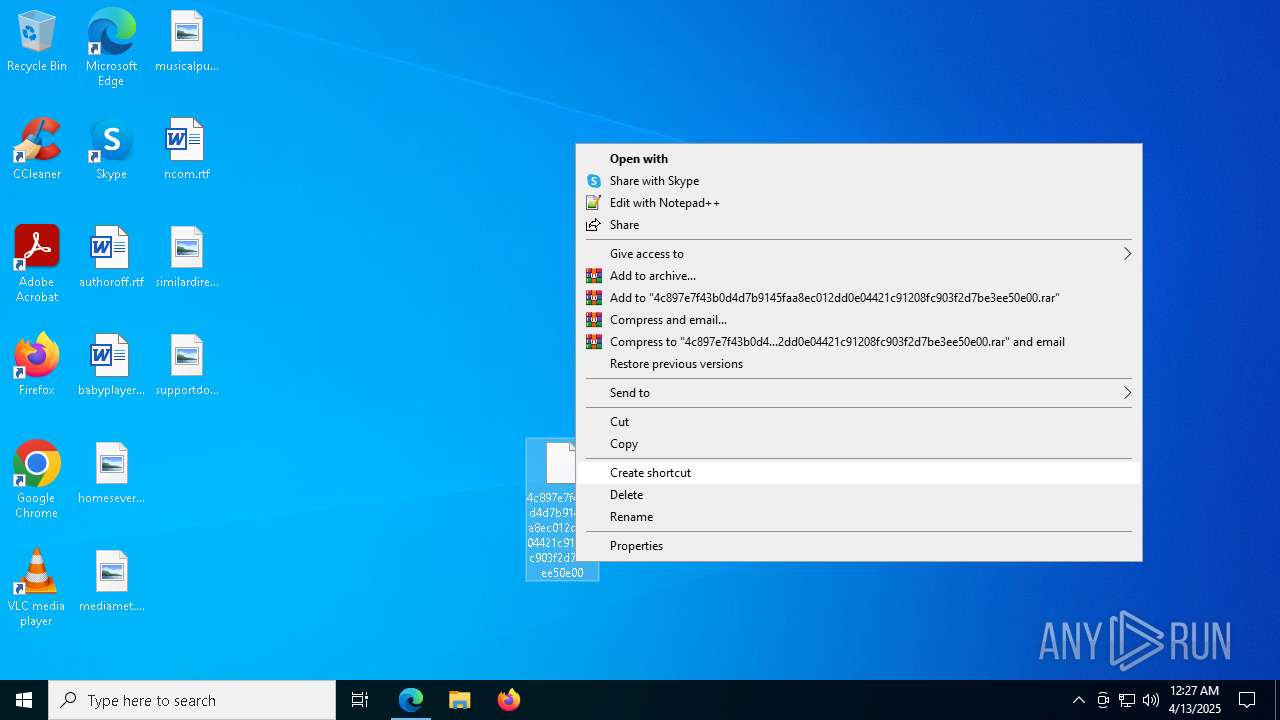Choose Restore previous versions
The width and height of the screenshot is (1280, 720).
(x=859, y=363)
